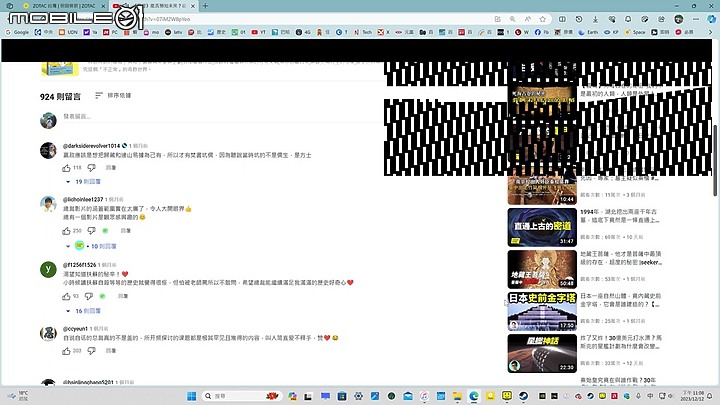Dislike the comment by @lichoinlee1237
Viewport: 720px width, 405px height.
(91, 231)
